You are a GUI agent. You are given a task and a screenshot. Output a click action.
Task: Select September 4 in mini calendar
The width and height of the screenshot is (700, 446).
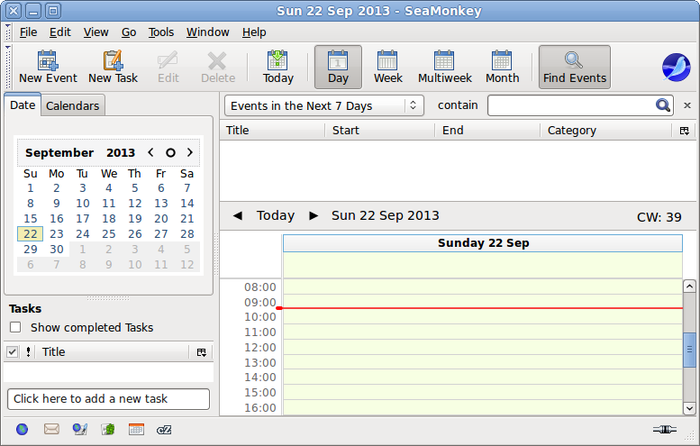[109, 188]
